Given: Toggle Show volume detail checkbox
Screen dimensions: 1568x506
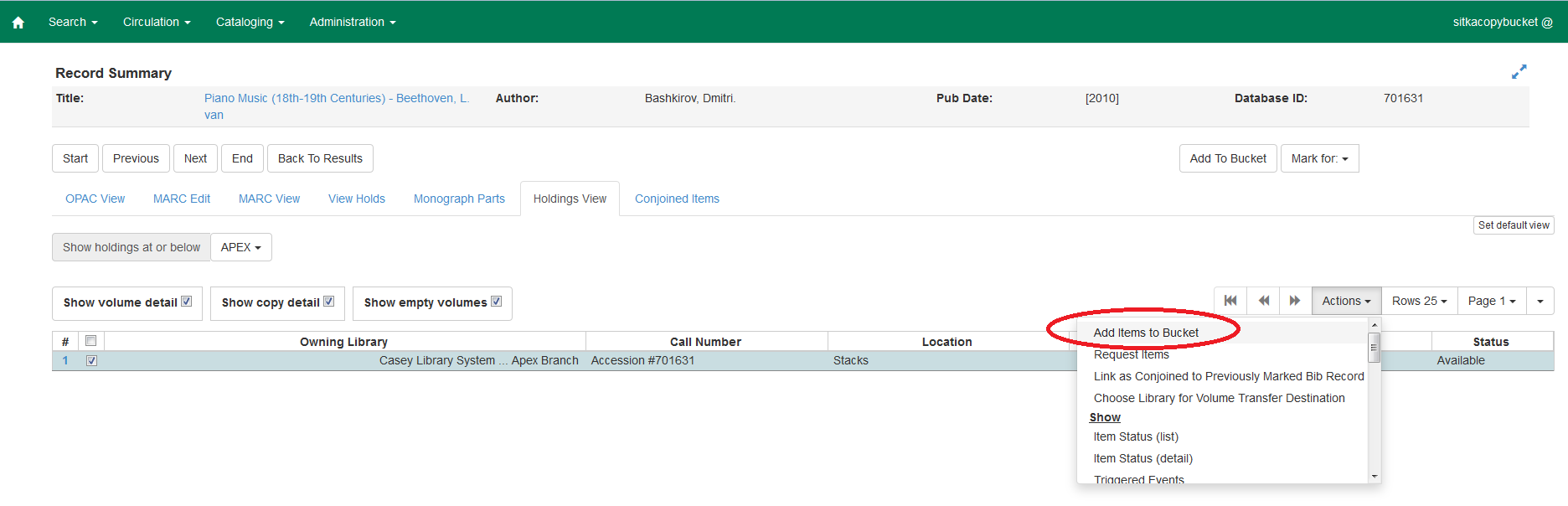Looking at the screenshot, I should pos(187,302).
